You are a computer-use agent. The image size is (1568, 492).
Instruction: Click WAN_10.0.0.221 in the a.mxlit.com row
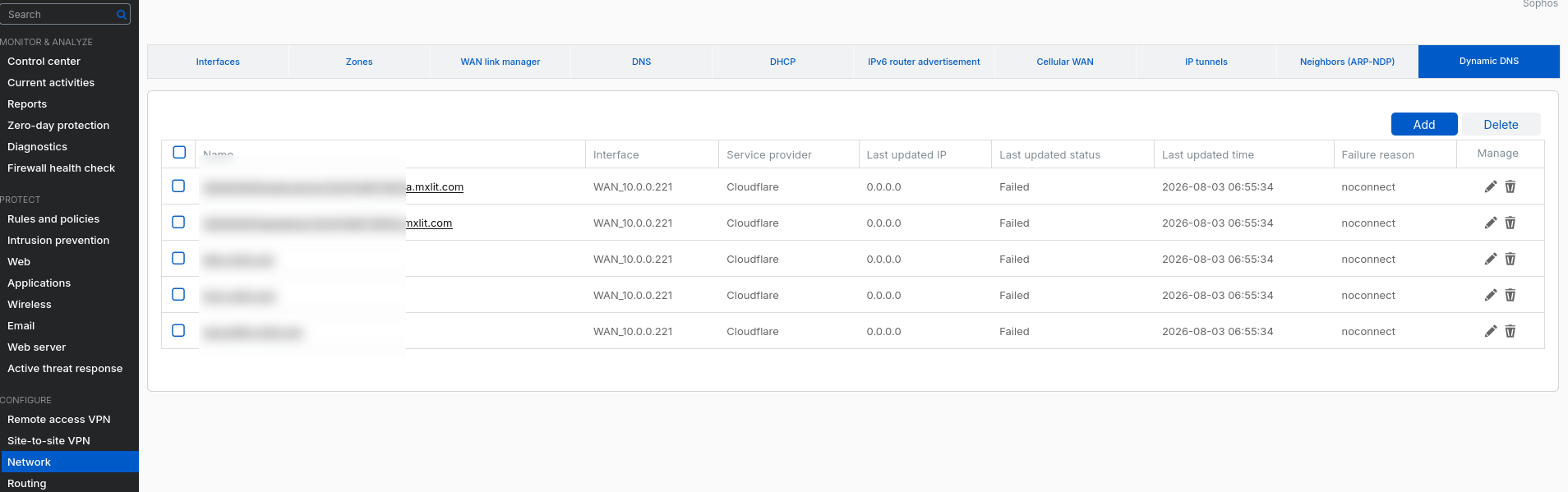[633, 187]
